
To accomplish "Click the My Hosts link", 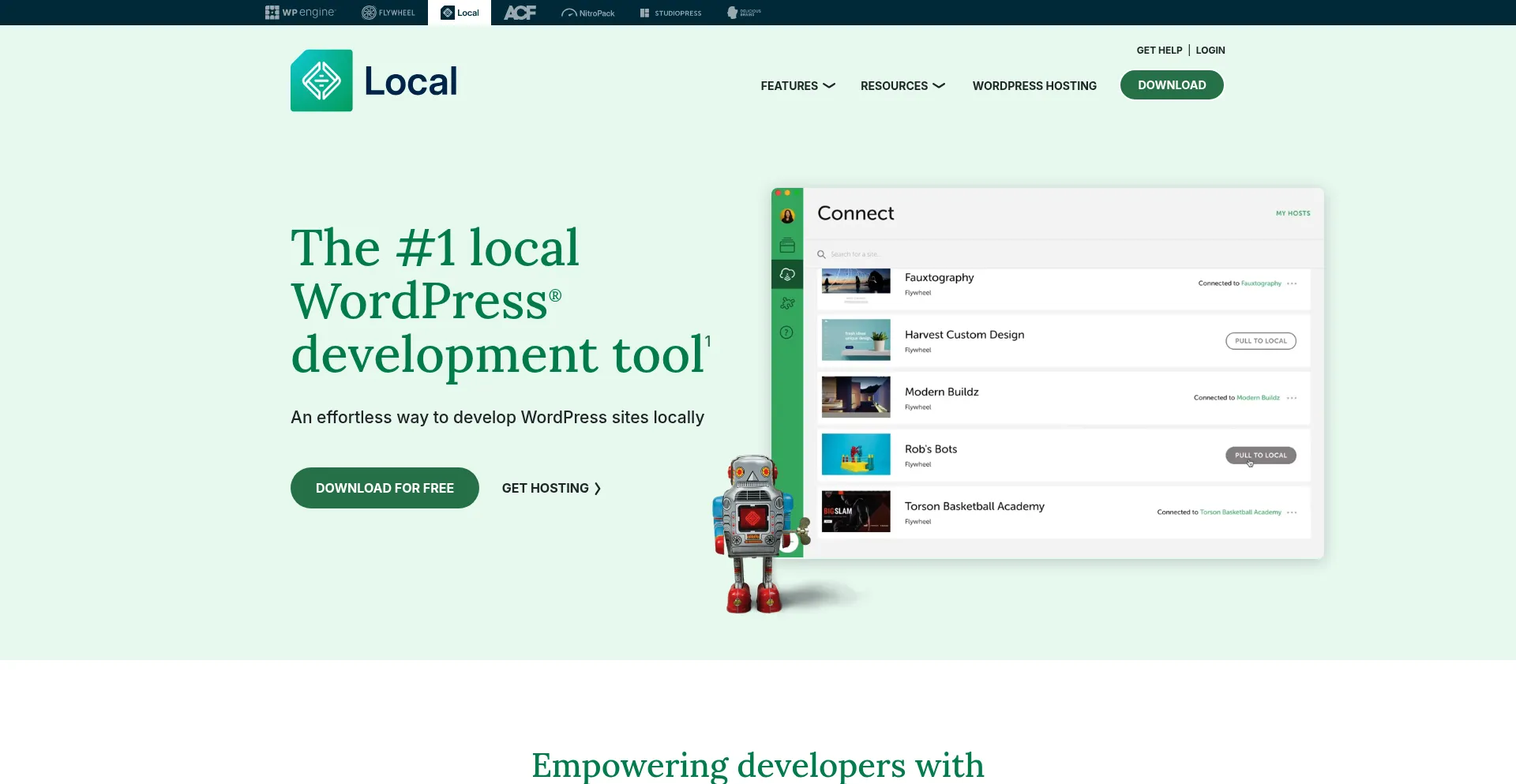I will coord(1293,213).
